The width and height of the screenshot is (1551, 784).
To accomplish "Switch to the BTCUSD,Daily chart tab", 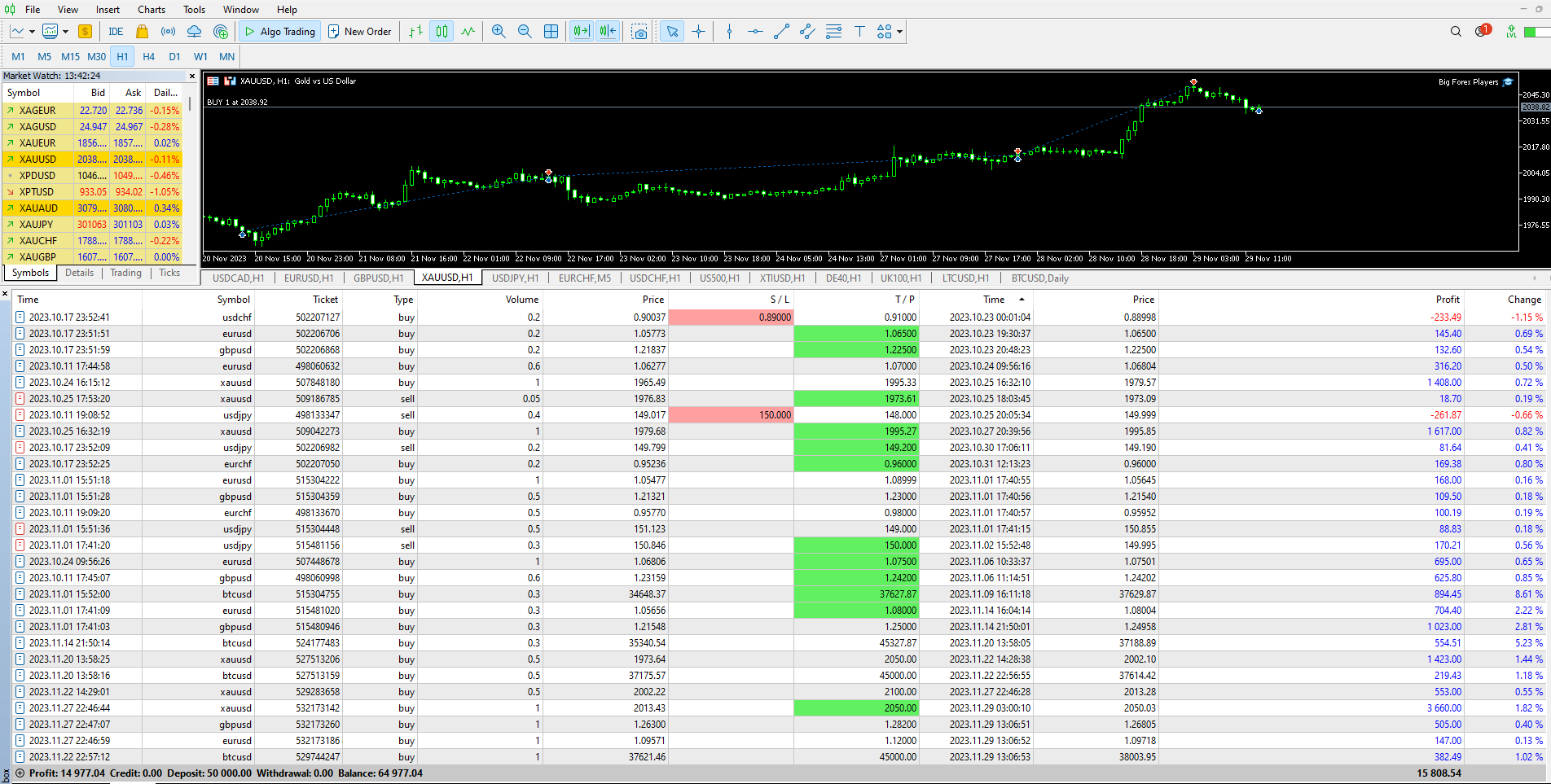I will click(1039, 278).
